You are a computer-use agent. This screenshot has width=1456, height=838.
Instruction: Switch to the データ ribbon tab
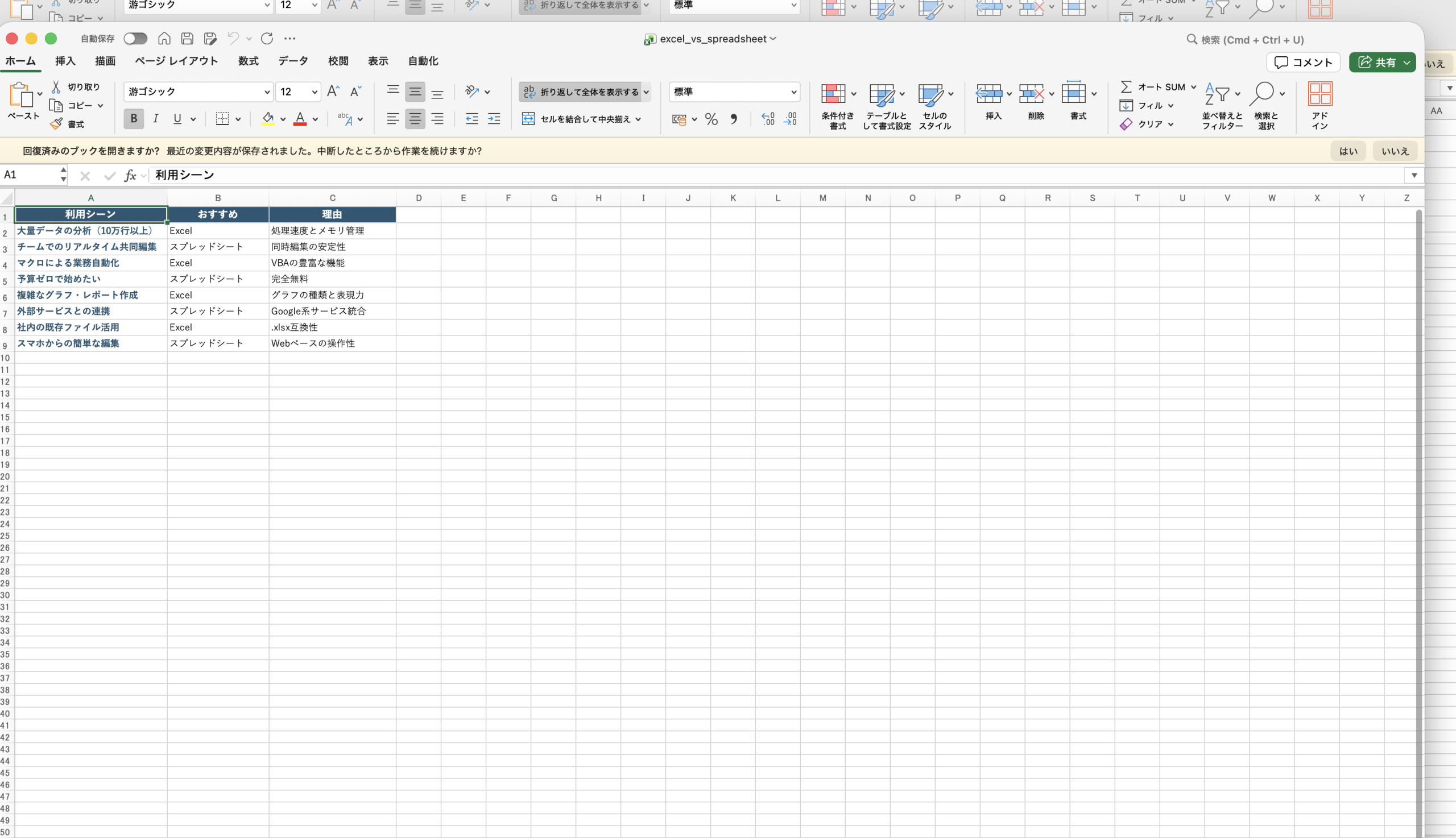[x=293, y=61]
